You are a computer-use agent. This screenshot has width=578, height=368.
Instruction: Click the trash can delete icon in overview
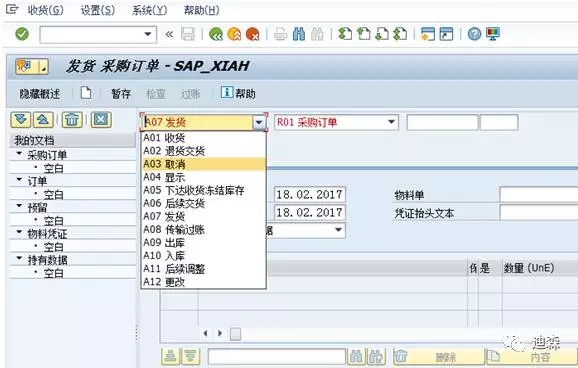tap(72, 120)
